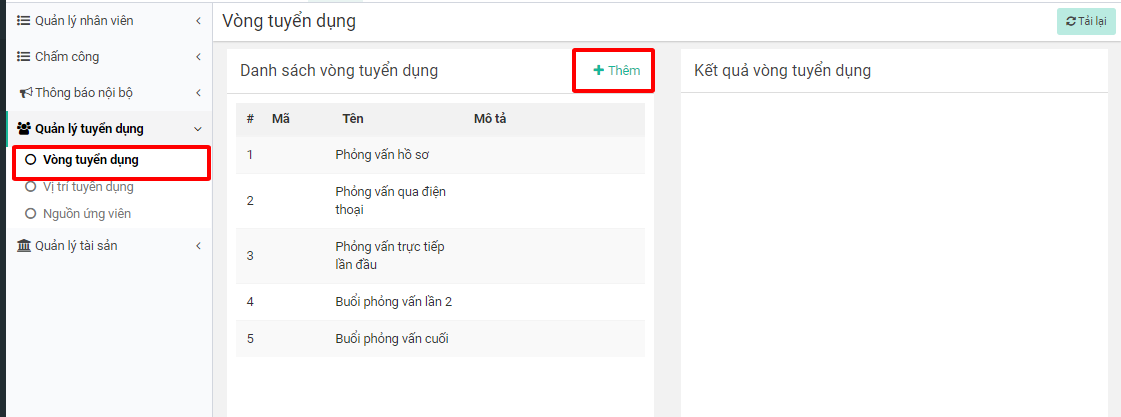Expand the Quản lý tài sản chevron
The width and height of the screenshot is (1121, 417).
click(x=198, y=246)
